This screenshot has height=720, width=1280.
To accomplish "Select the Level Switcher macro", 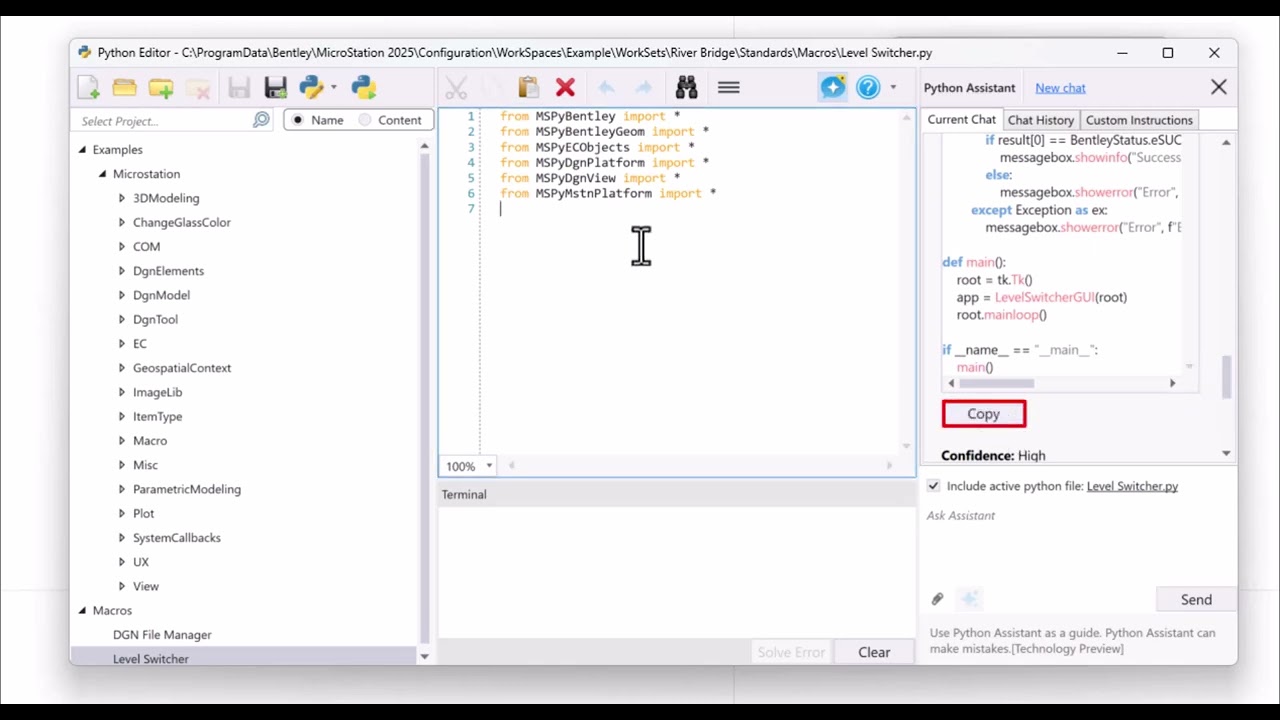I will (151, 658).
